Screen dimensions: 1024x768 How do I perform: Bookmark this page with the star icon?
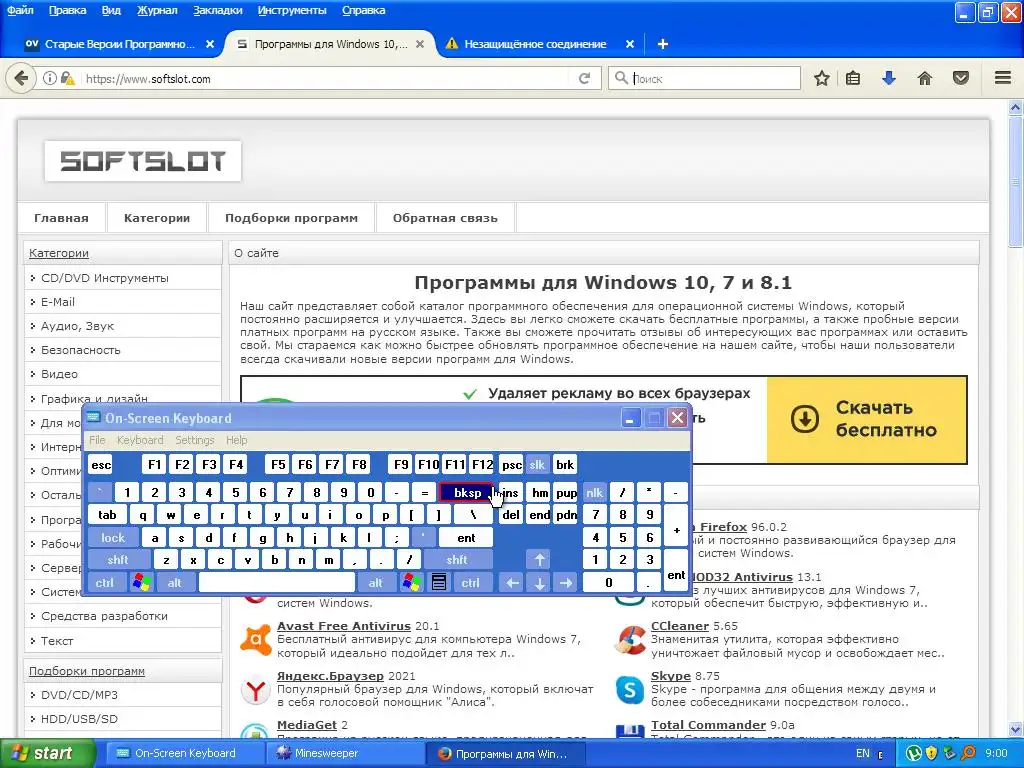(822, 78)
